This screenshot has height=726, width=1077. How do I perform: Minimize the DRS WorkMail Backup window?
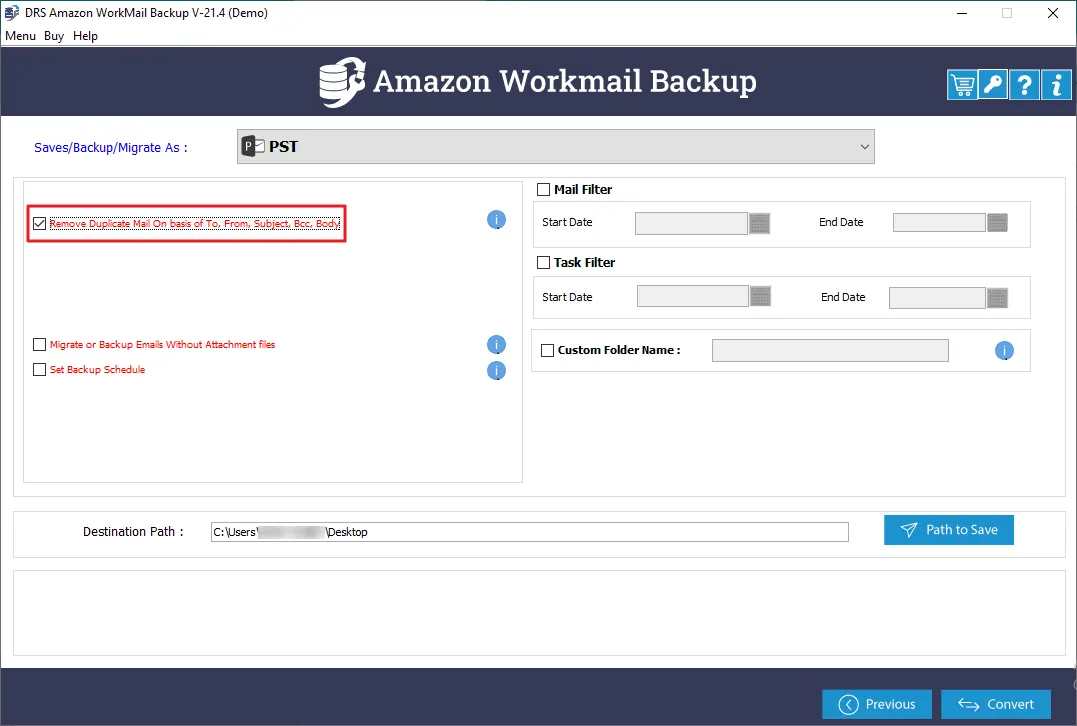[x=962, y=13]
